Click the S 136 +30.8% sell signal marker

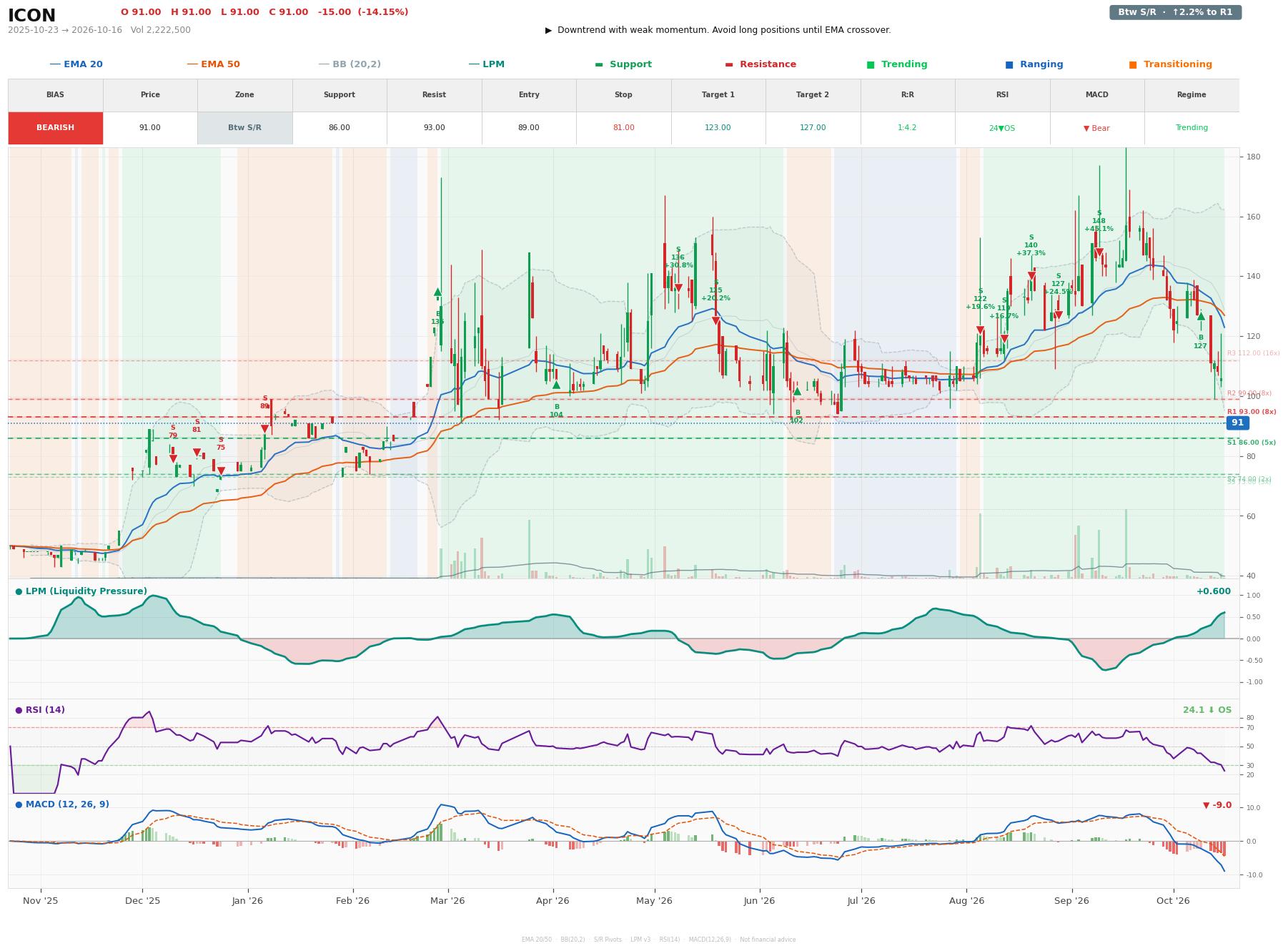[x=678, y=288]
